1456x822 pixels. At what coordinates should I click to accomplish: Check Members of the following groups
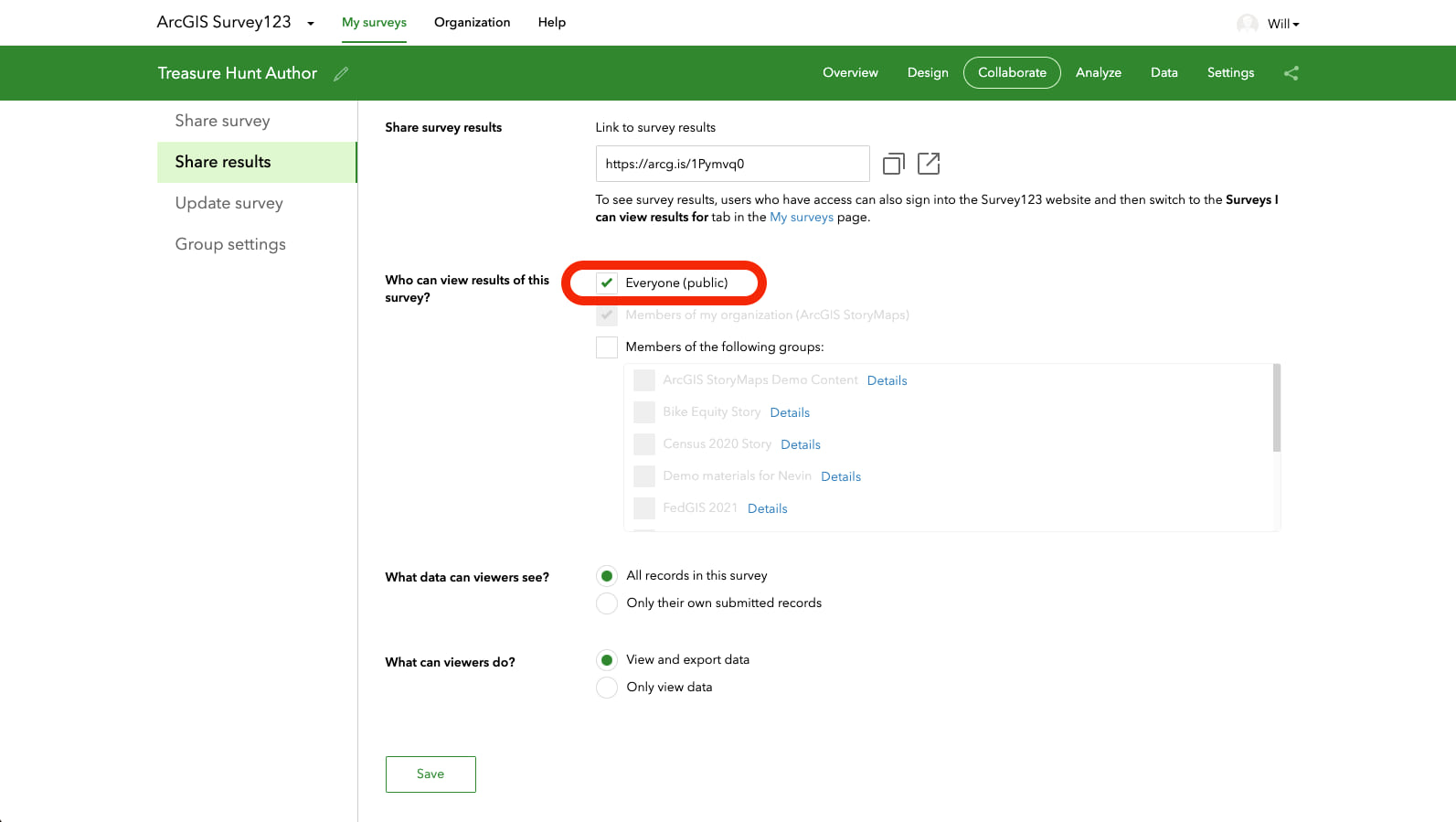click(606, 347)
